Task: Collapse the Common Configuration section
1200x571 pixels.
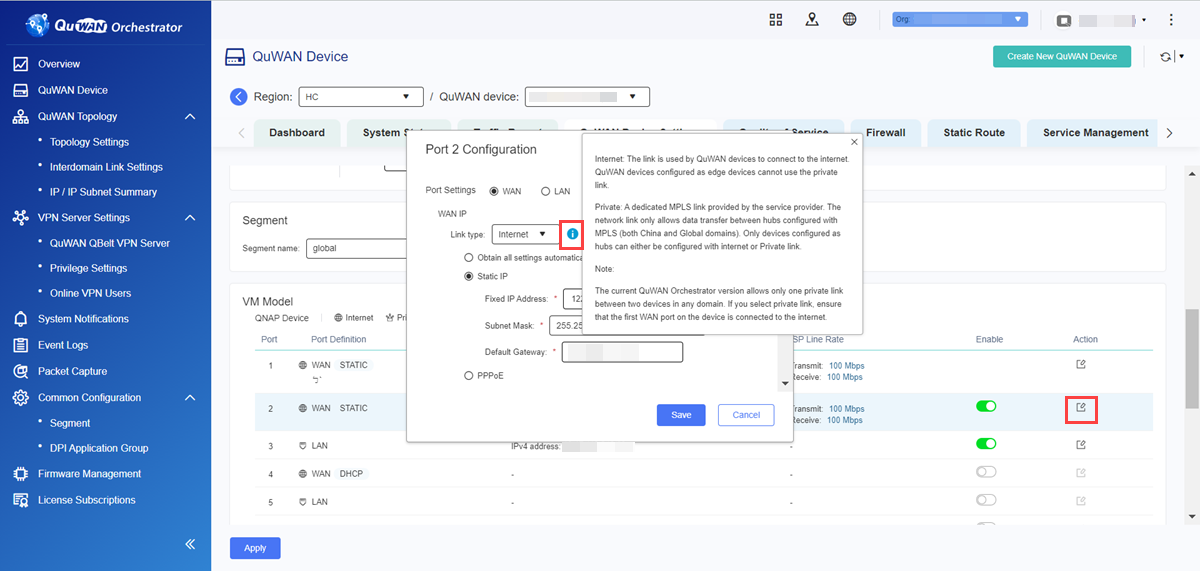Action: click(190, 397)
